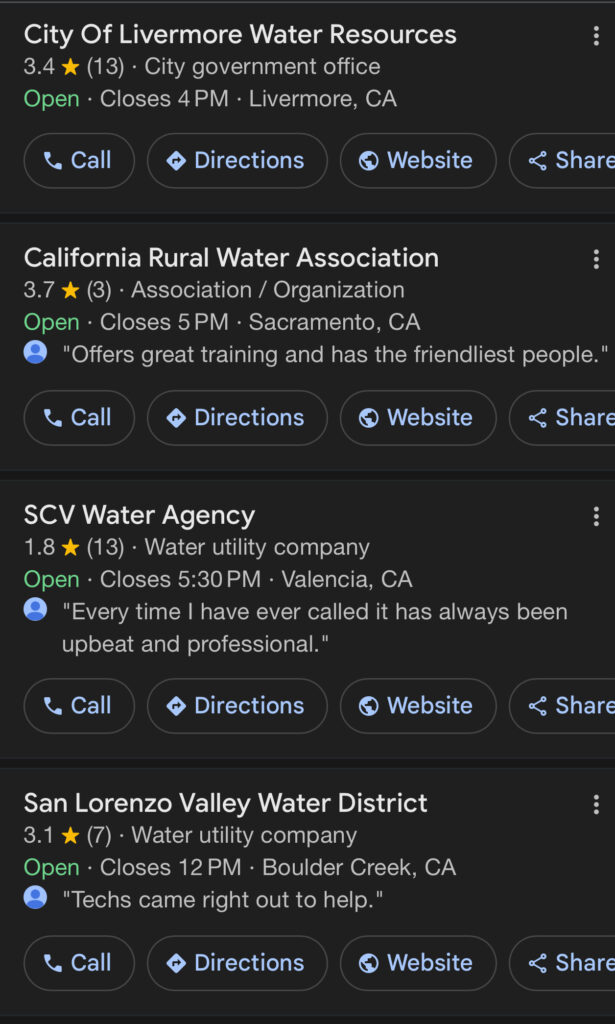Open three-dot menu for SCV Water Agency
The width and height of the screenshot is (615, 1024).
[596, 517]
